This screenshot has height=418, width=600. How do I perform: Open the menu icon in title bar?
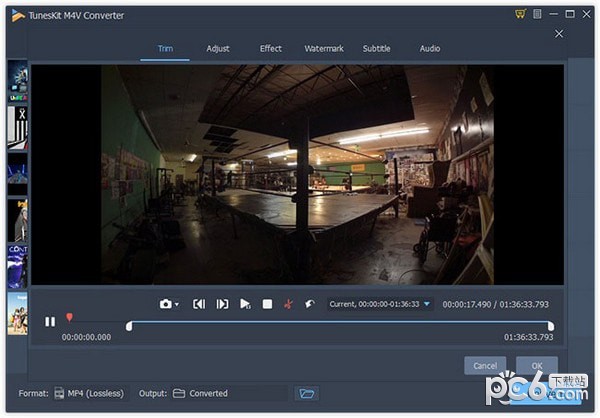click(x=537, y=14)
